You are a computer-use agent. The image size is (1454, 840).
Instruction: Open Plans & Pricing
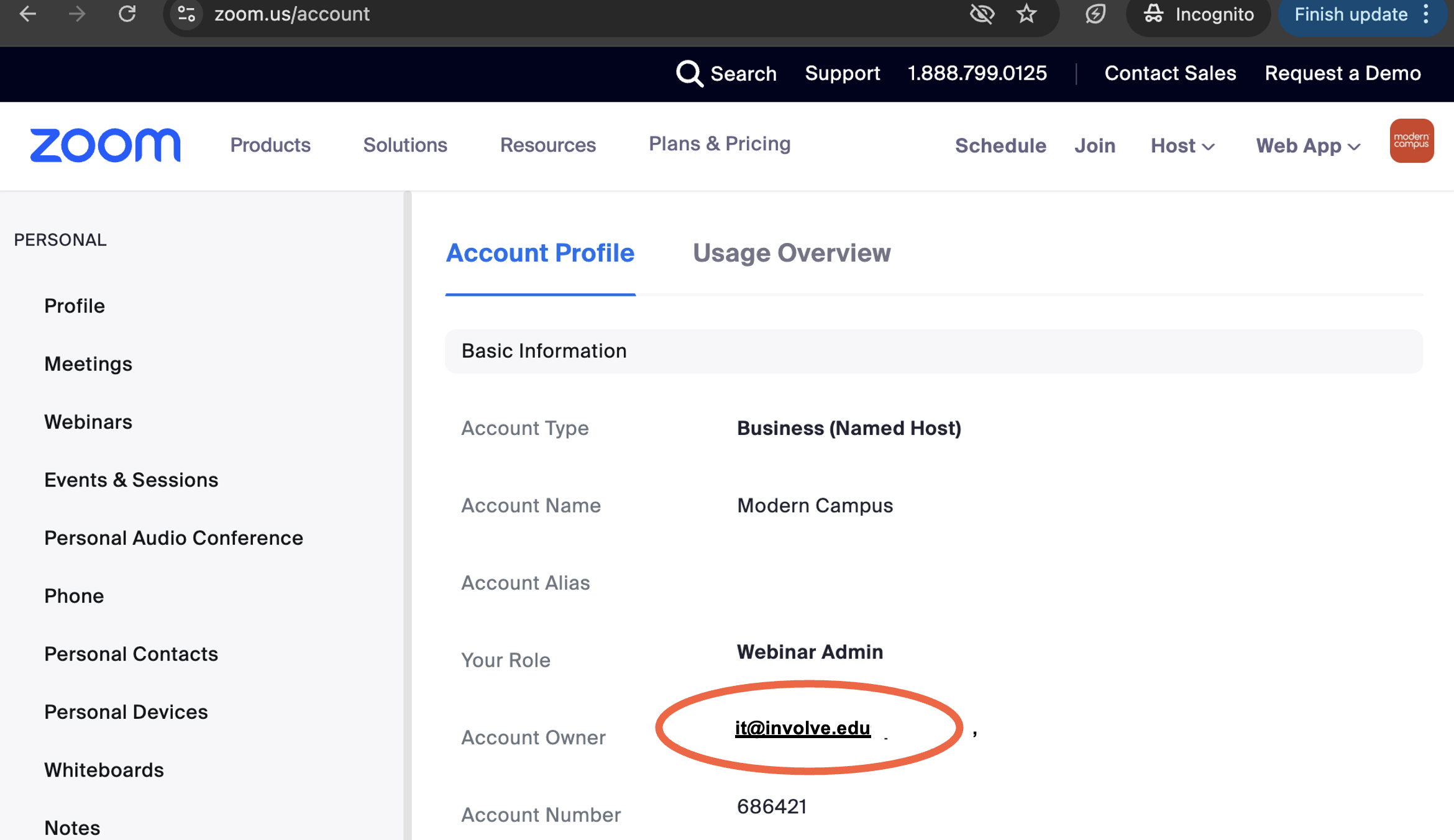coord(720,144)
